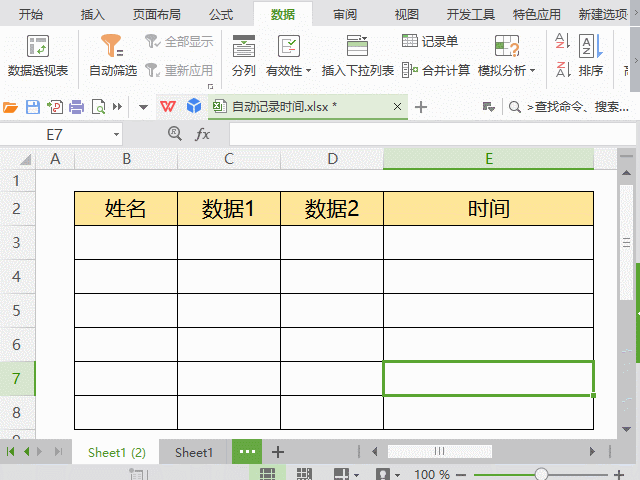Switch to the 公式 ribbon tab
This screenshot has height=480, width=640.
click(x=221, y=14)
